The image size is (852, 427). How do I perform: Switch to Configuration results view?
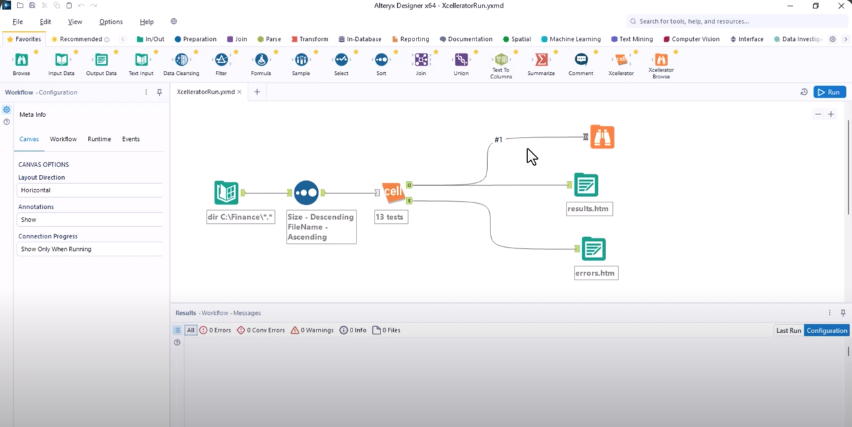(826, 330)
